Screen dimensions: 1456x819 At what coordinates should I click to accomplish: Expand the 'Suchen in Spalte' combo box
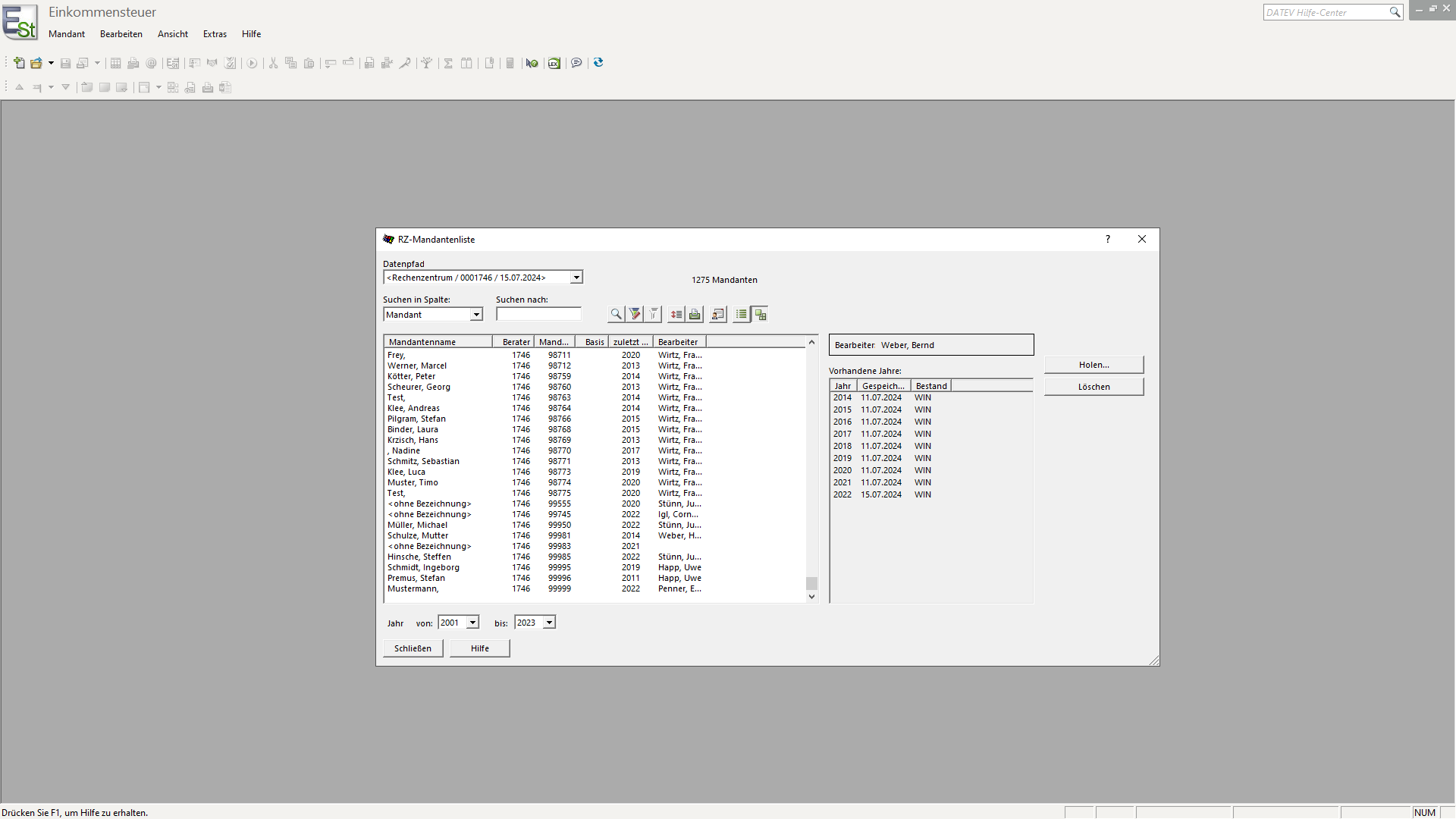tap(476, 315)
